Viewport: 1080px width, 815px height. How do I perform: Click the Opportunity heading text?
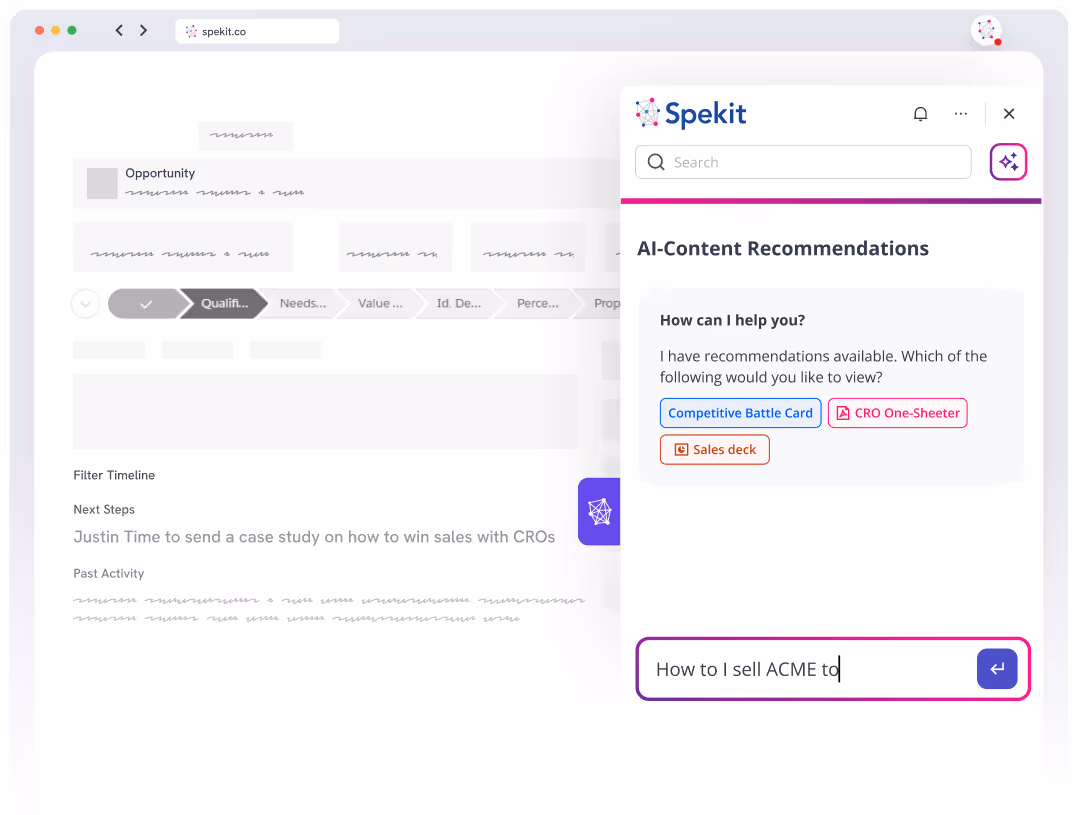click(160, 173)
